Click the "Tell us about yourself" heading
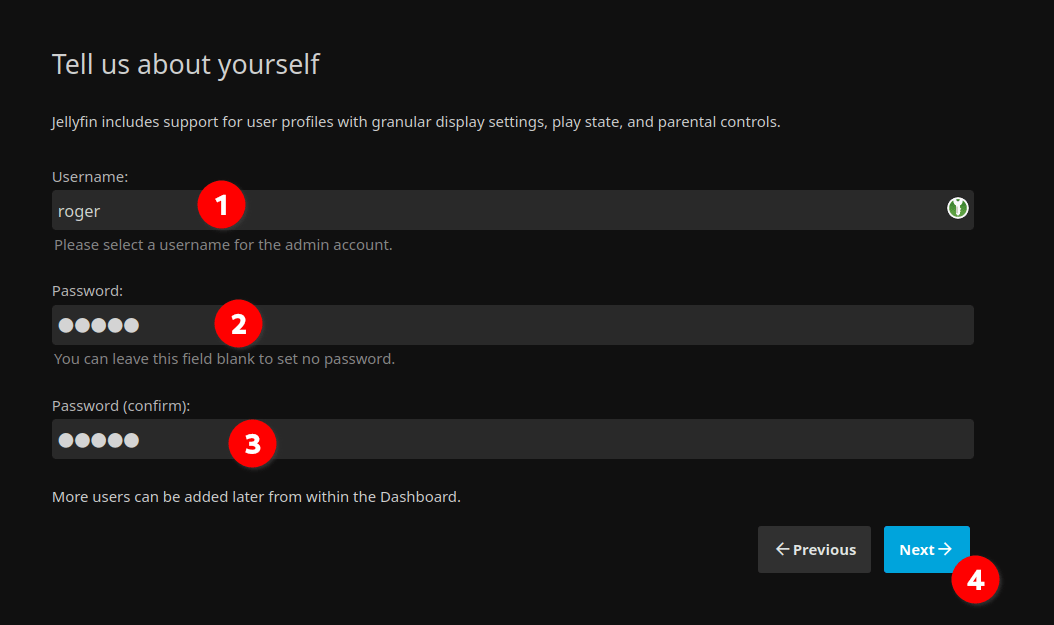1054x625 pixels. click(x=185, y=64)
